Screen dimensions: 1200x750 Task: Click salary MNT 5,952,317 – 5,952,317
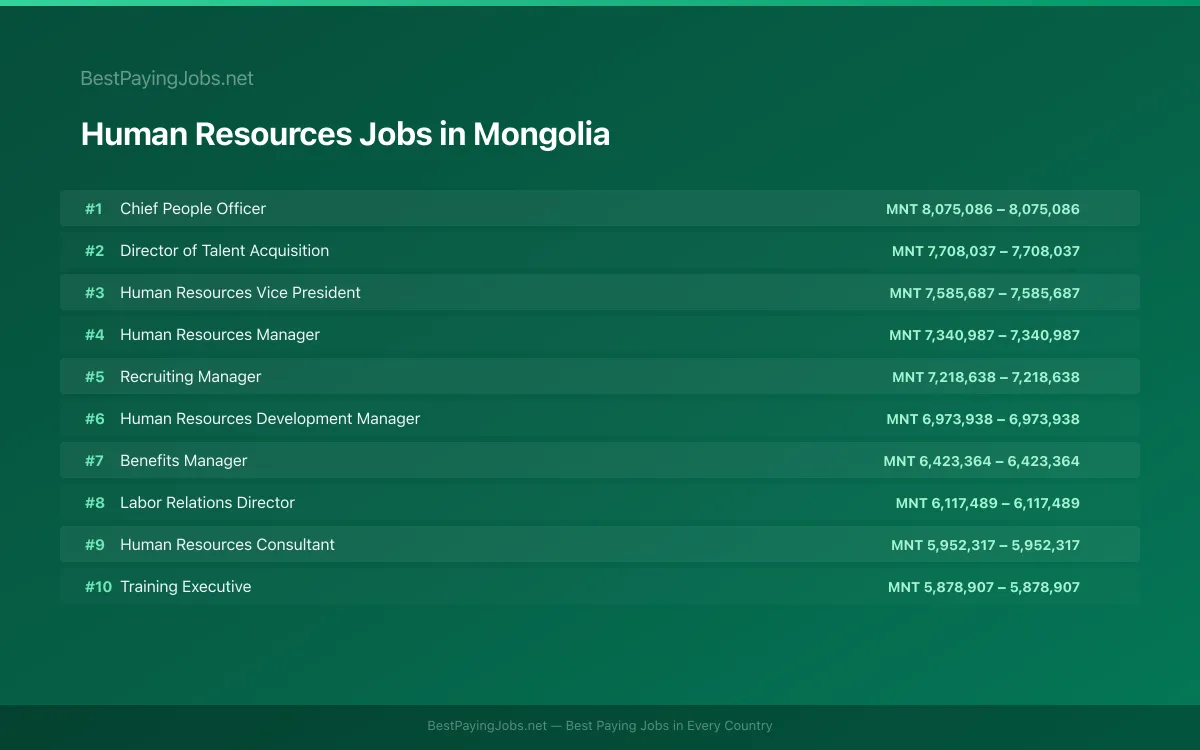point(986,545)
